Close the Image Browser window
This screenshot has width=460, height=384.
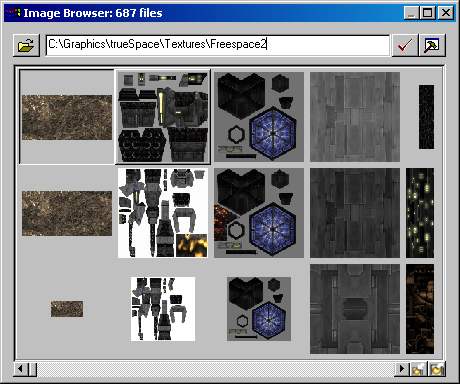[446, 13]
